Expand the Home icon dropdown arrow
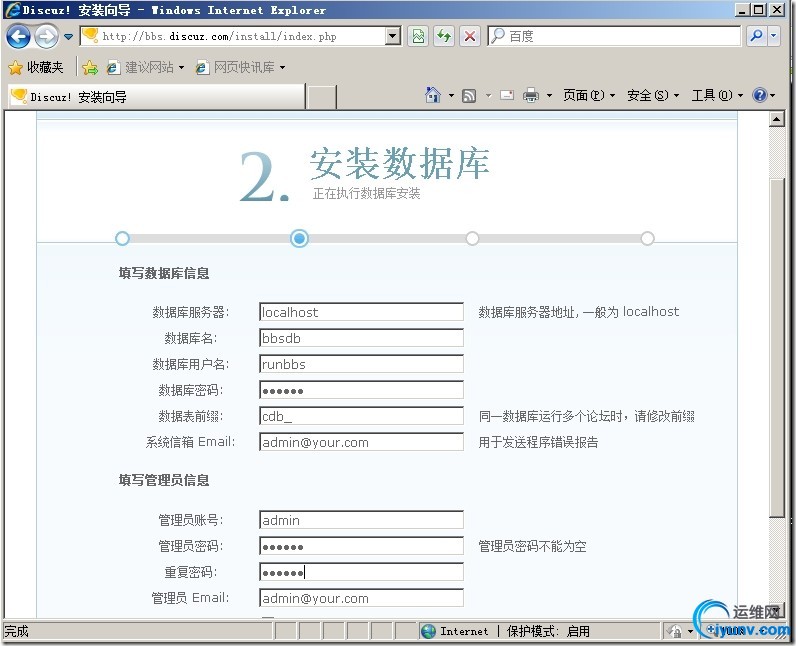 (451, 95)
